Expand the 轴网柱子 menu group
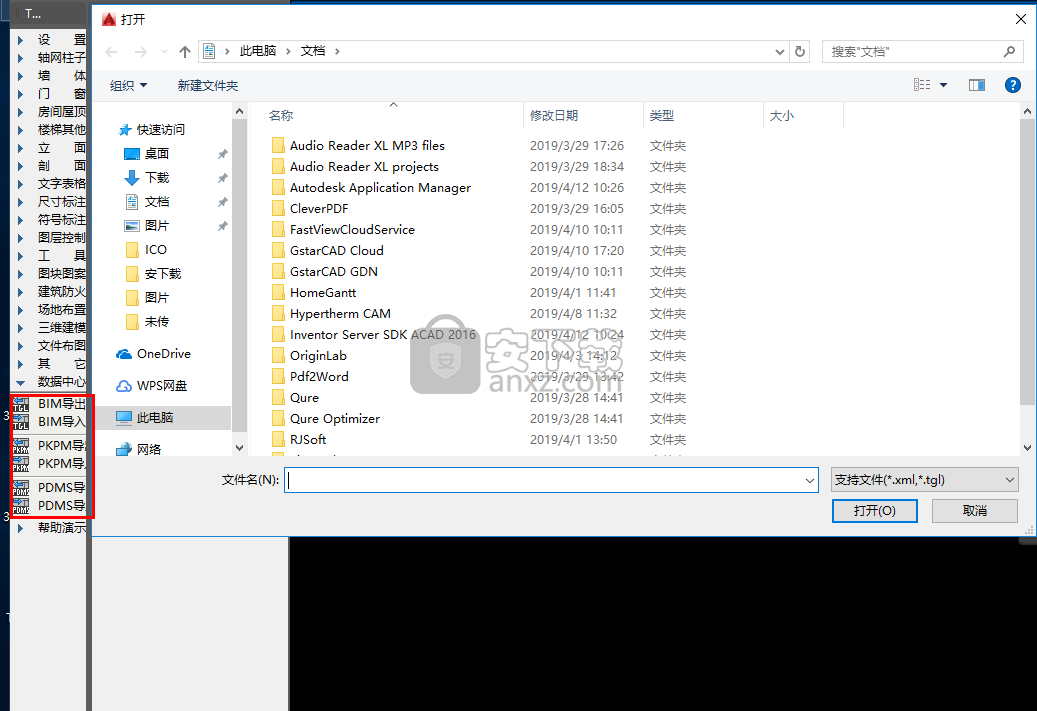Viewport: 1037px width, 711px height. tap(20, 58)
